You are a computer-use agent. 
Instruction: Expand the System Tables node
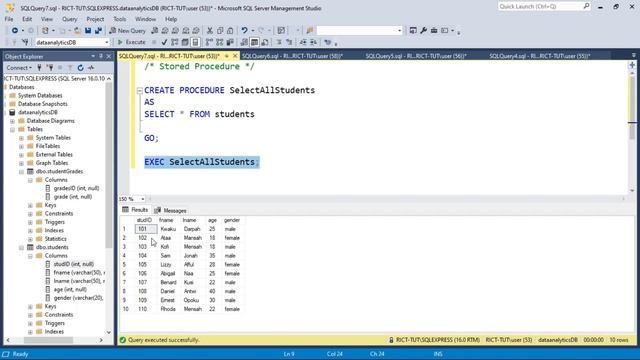21,138
